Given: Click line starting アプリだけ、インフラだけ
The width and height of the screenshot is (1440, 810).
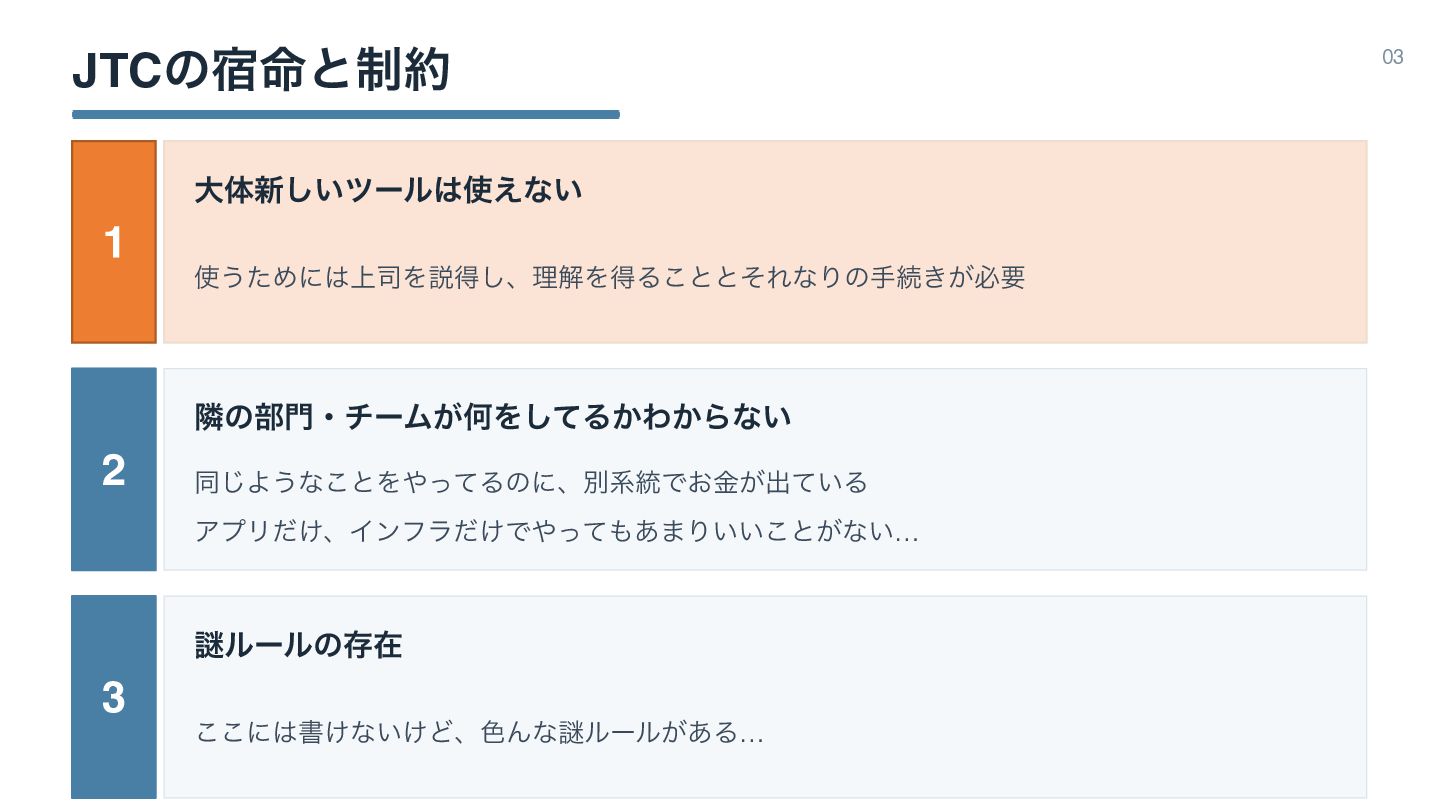Looking at the screenshot, I should (x=557, y=531).
